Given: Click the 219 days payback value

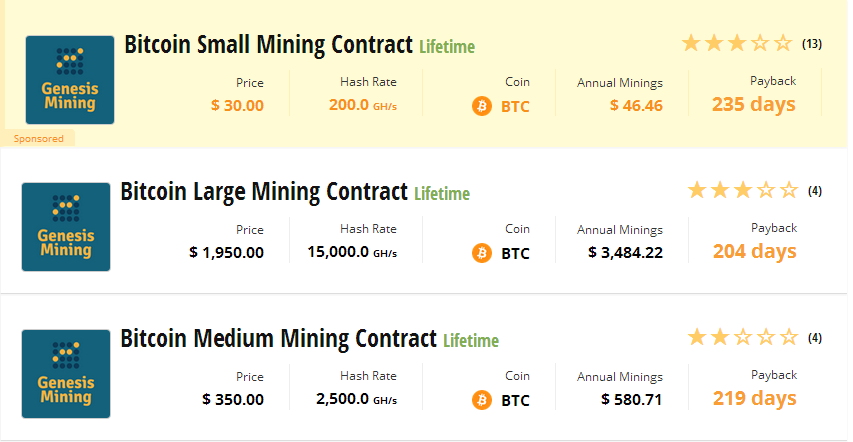Looking at the screenshot, I should [755, 398].
